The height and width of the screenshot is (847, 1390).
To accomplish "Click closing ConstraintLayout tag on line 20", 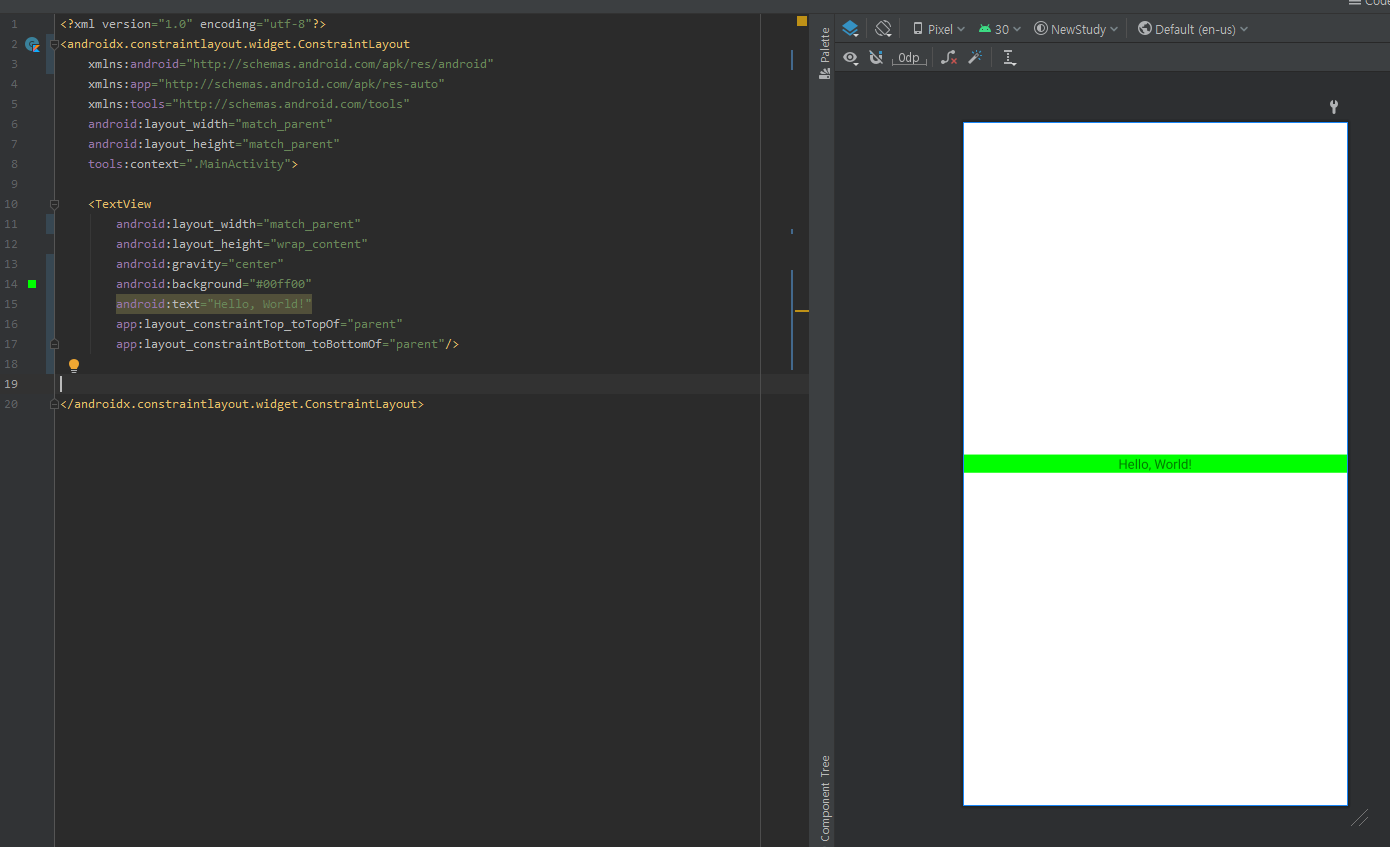I will point(242,404).
